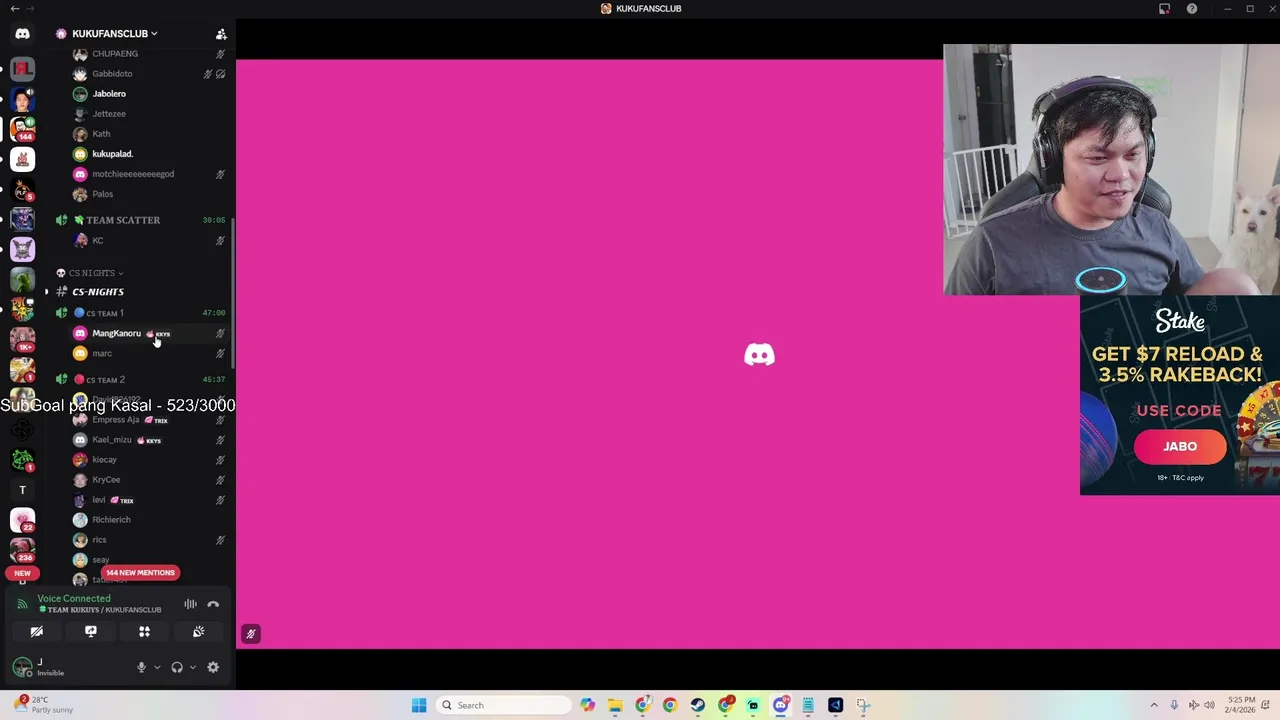Open File Explorer from the taskbar
This screenshot has width=1280, height=720.
coord(615,705)
